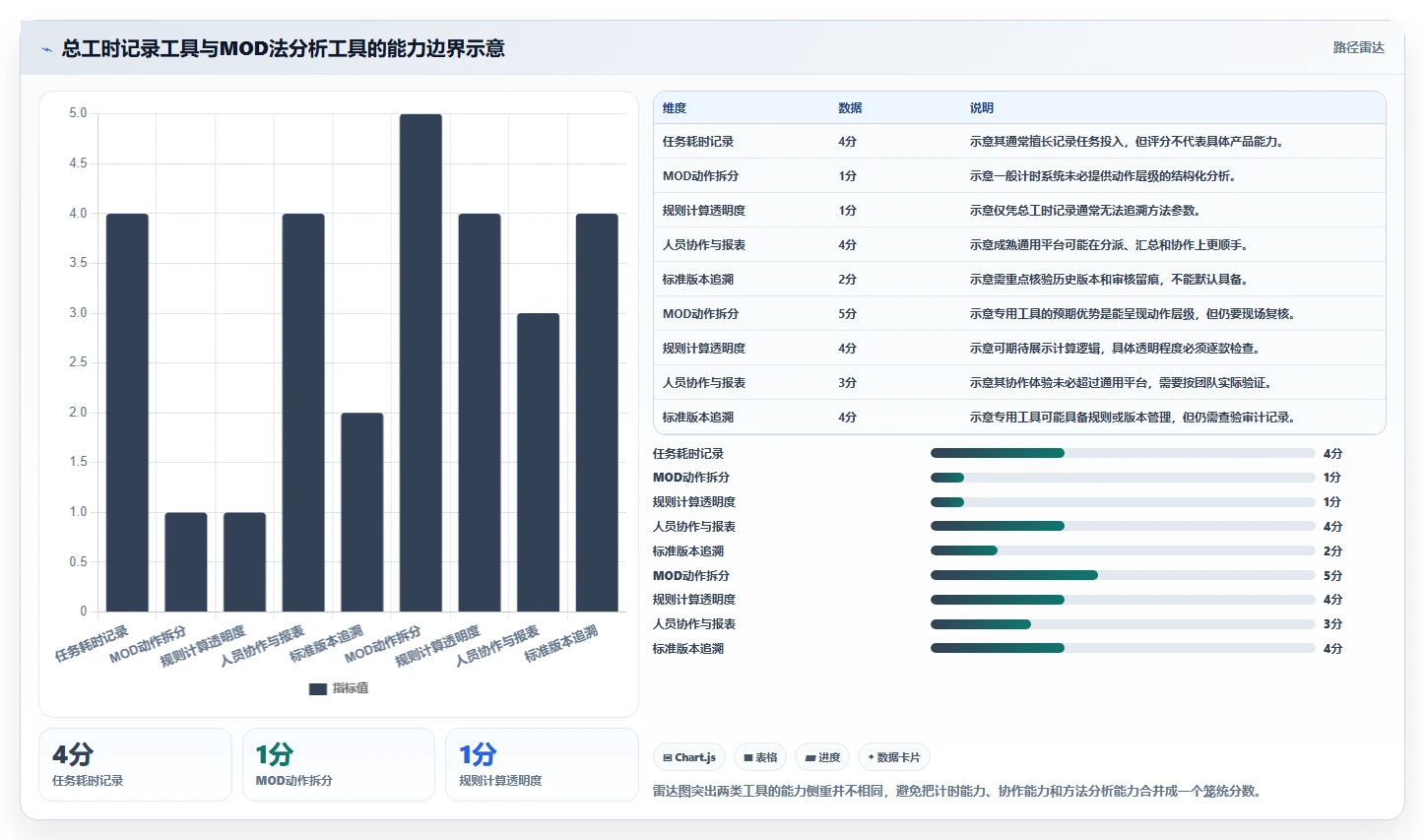Click the 0 tick on the chart y-axis
This screenshot has height=840, width=1425.
tap(84, 612)
